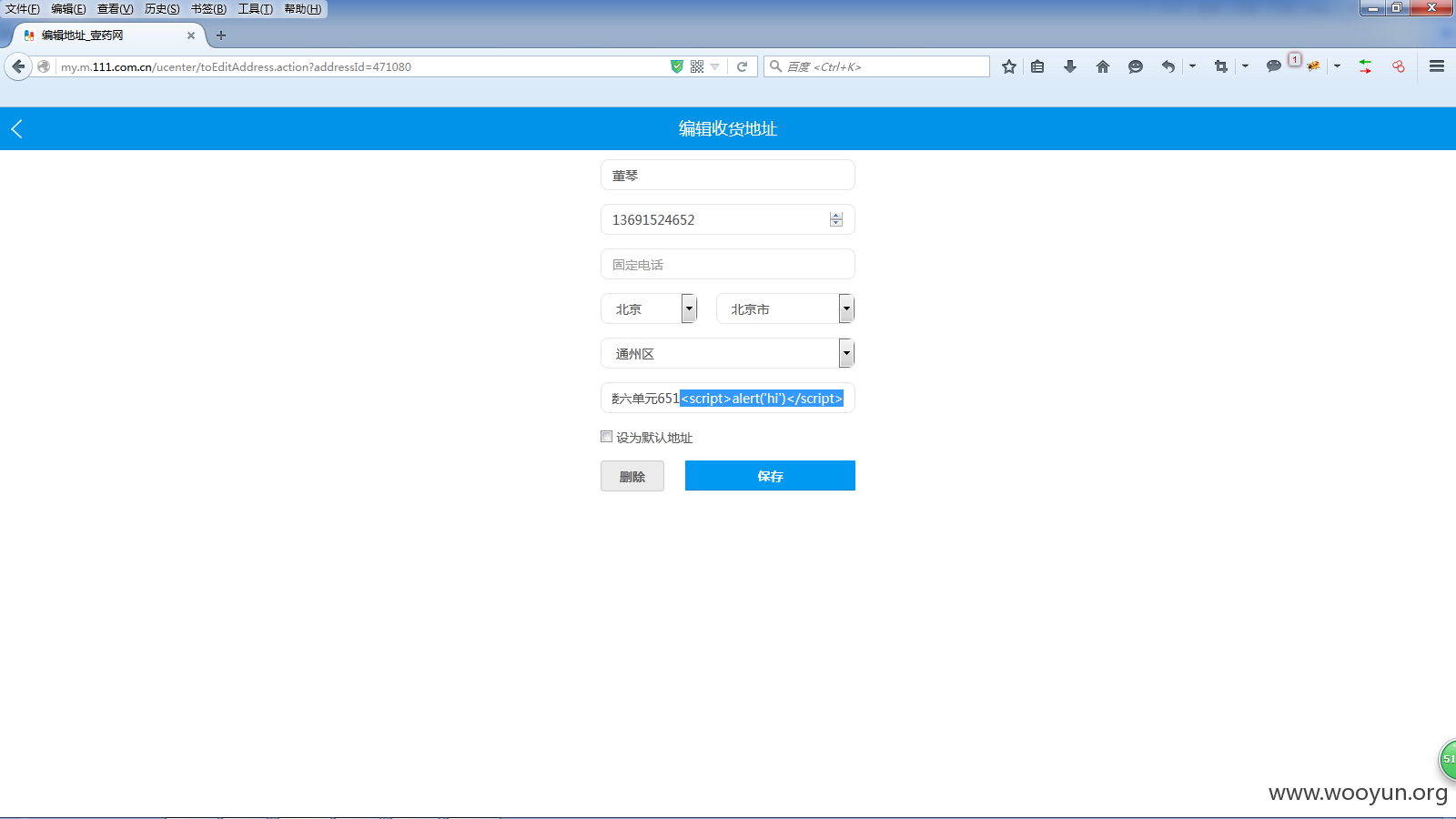Open the province dropdown showing 北京
The image size is (1456, 819).
649,308
